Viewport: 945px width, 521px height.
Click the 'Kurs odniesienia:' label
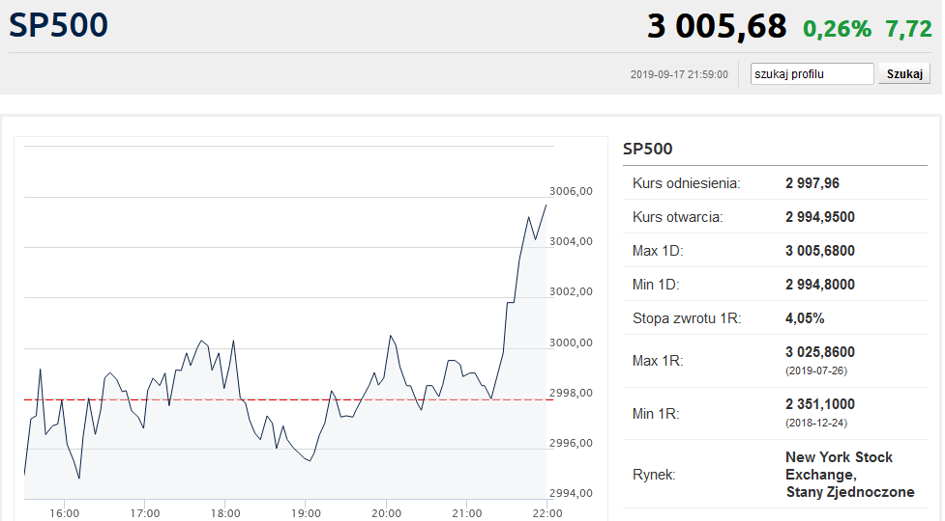coord(686,183)
